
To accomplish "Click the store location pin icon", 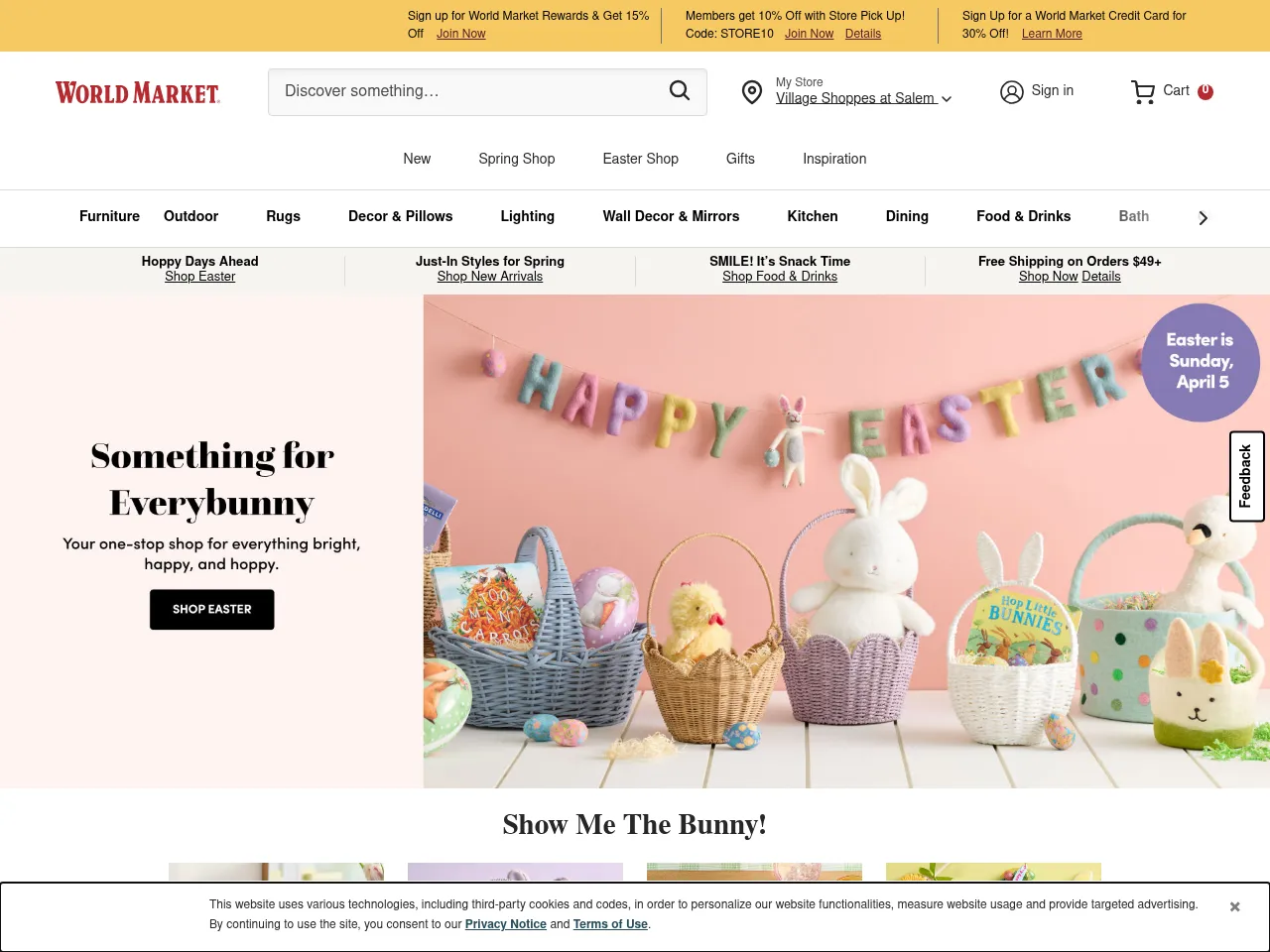I will tap(752, 92).
